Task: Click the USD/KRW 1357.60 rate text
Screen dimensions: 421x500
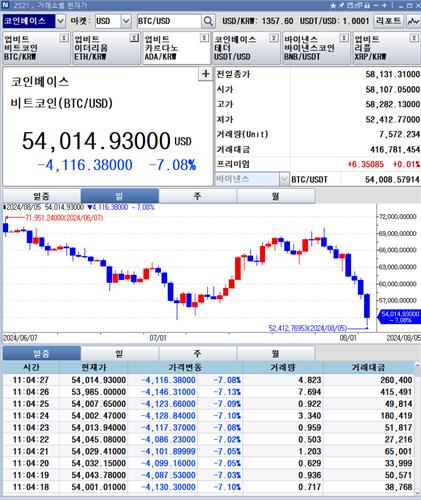Action: click(258, 21)
